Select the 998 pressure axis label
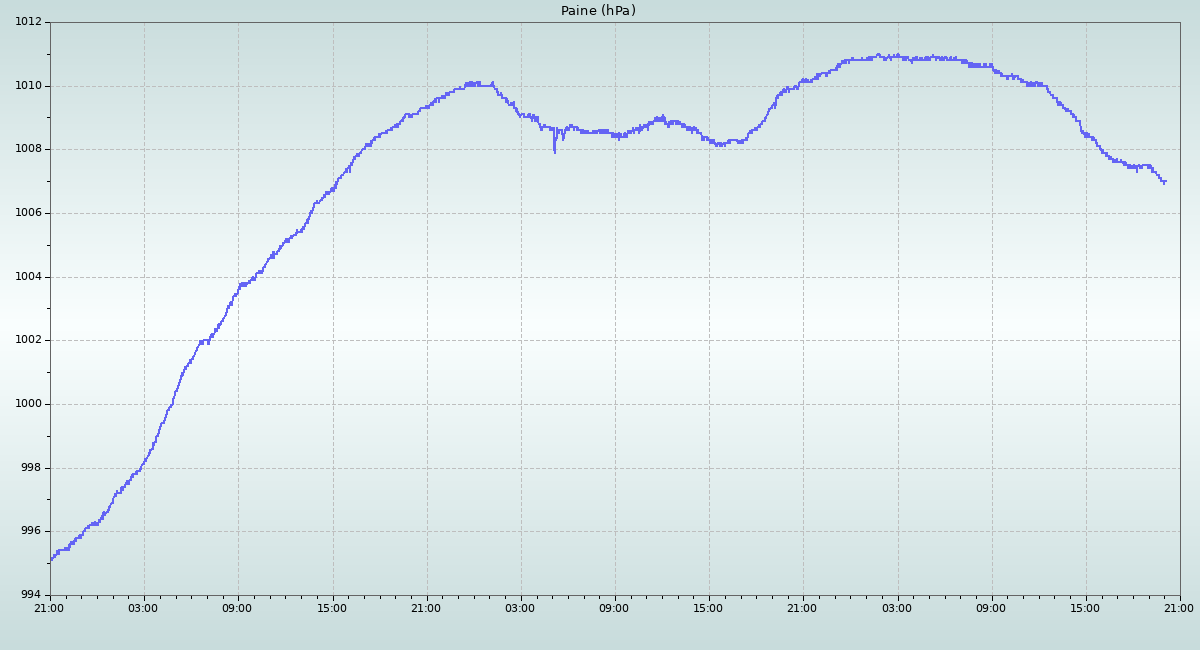Screen dimensions: 1200x650 (30, 468)
